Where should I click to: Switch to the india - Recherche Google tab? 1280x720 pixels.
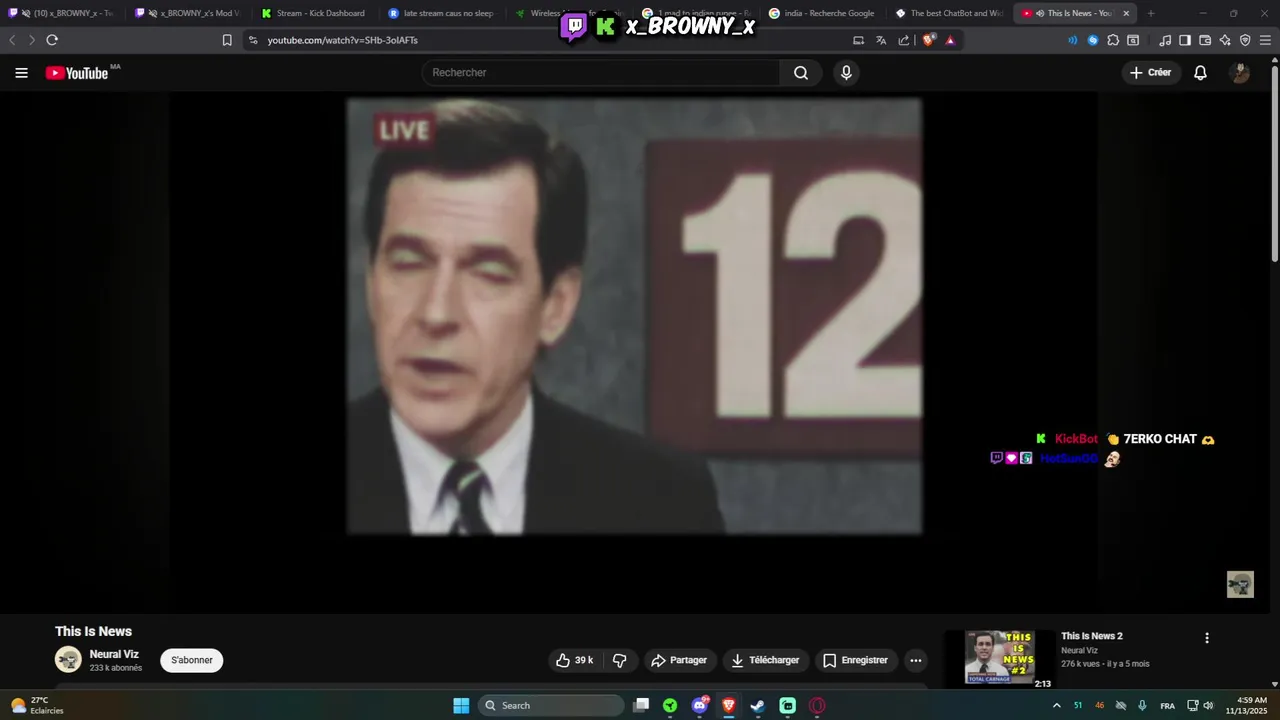tap(821, 13)
